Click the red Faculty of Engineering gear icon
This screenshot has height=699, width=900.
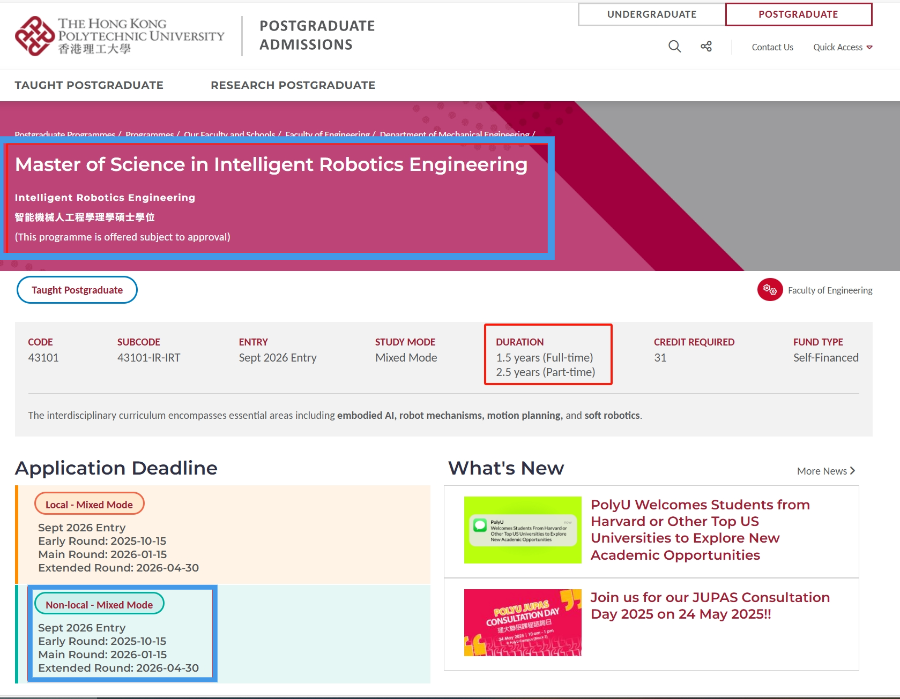pos(770,290)
